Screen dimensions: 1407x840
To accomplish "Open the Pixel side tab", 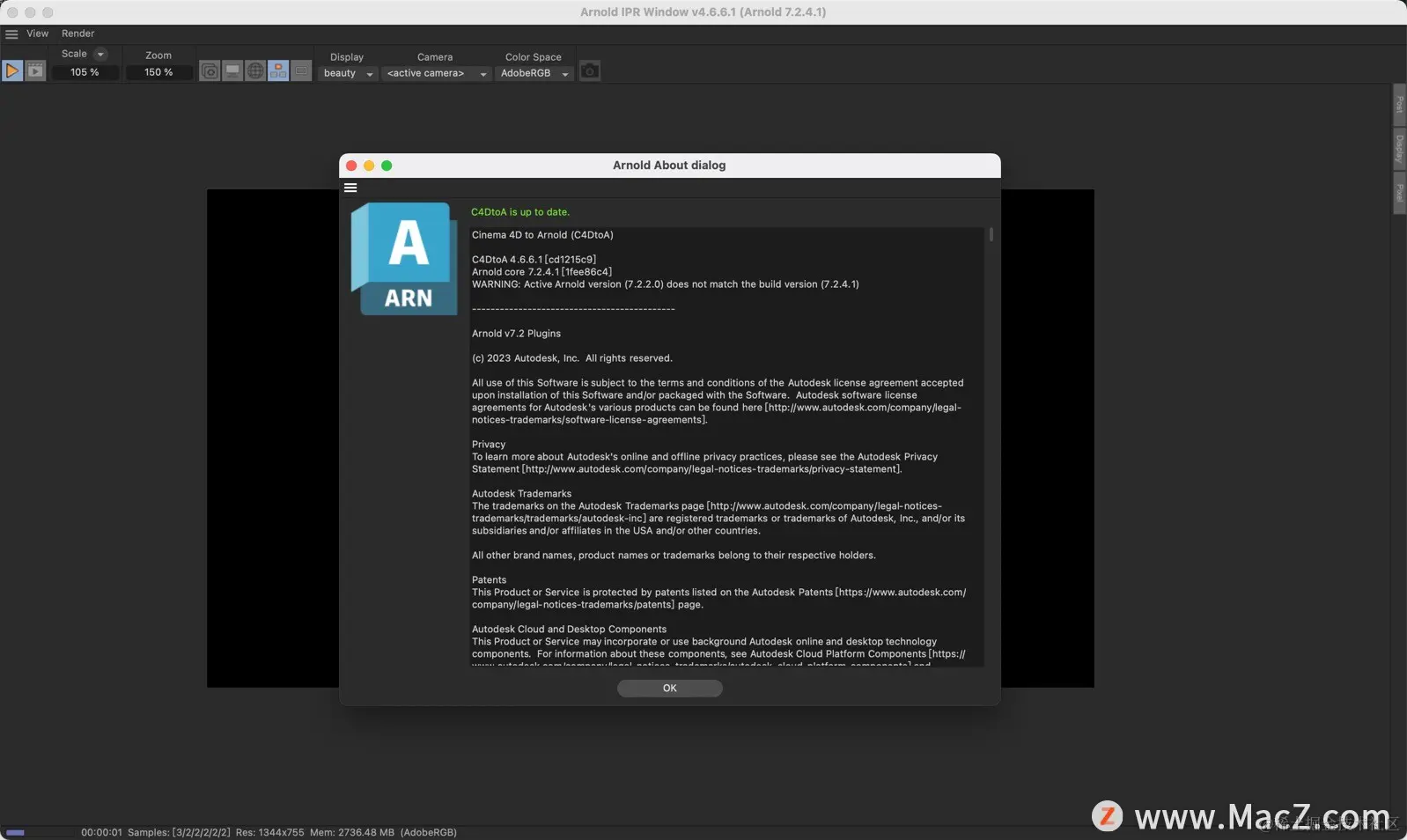I will click(x=1399, y=192).
